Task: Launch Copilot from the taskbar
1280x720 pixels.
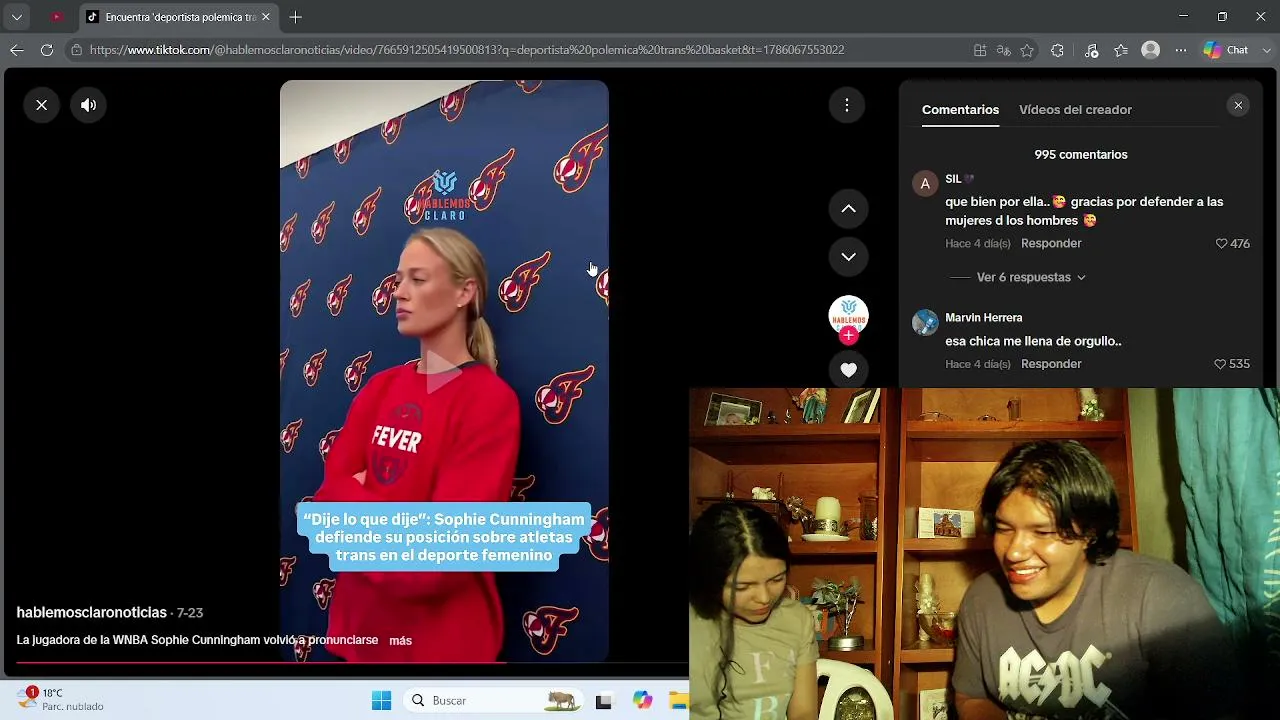Action: tap(643, 701)
